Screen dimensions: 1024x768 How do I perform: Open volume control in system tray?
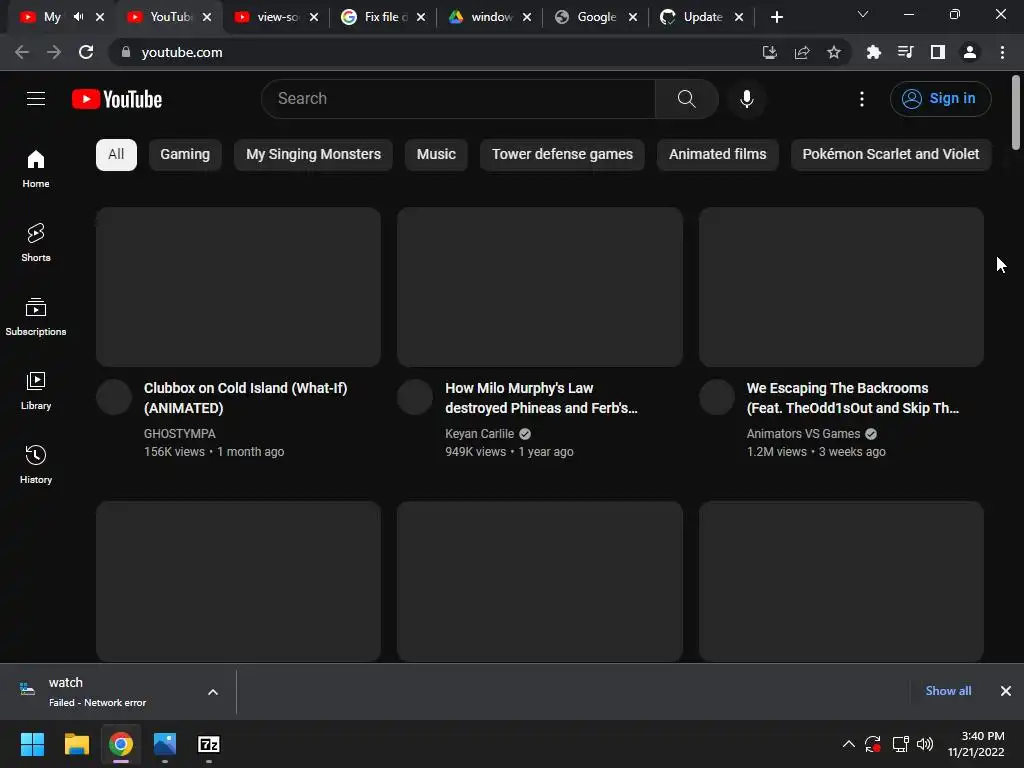pos(925,744)
